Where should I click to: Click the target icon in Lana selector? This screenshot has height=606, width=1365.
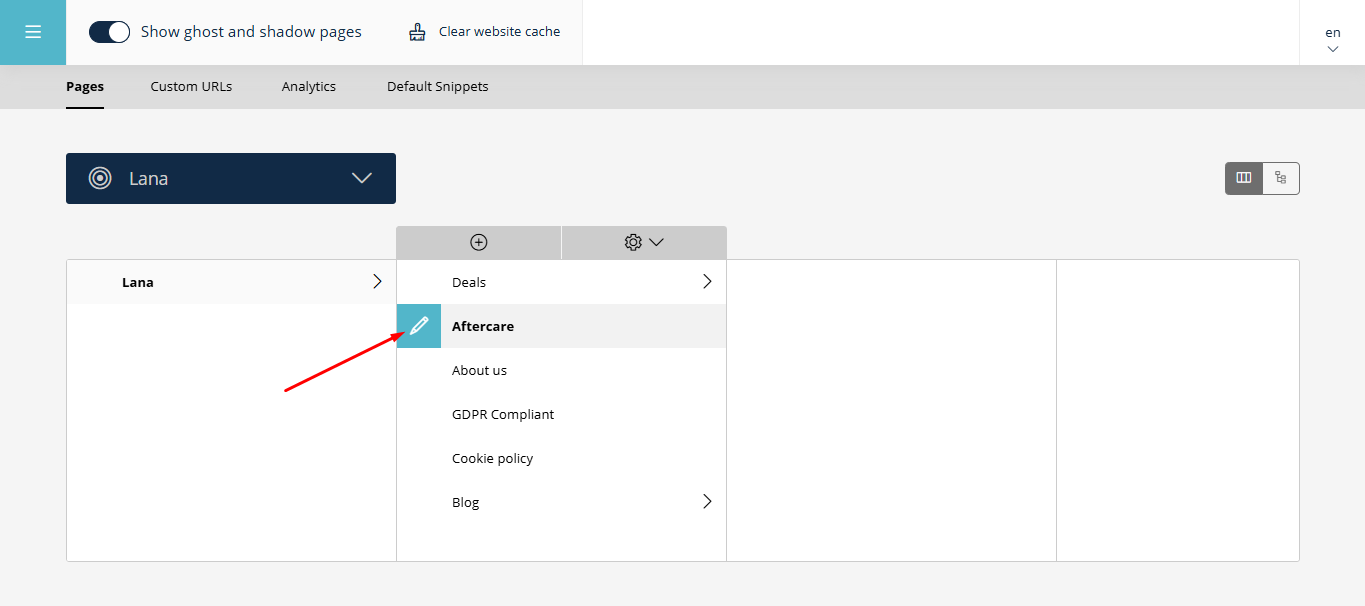click(x=100, y=178)
